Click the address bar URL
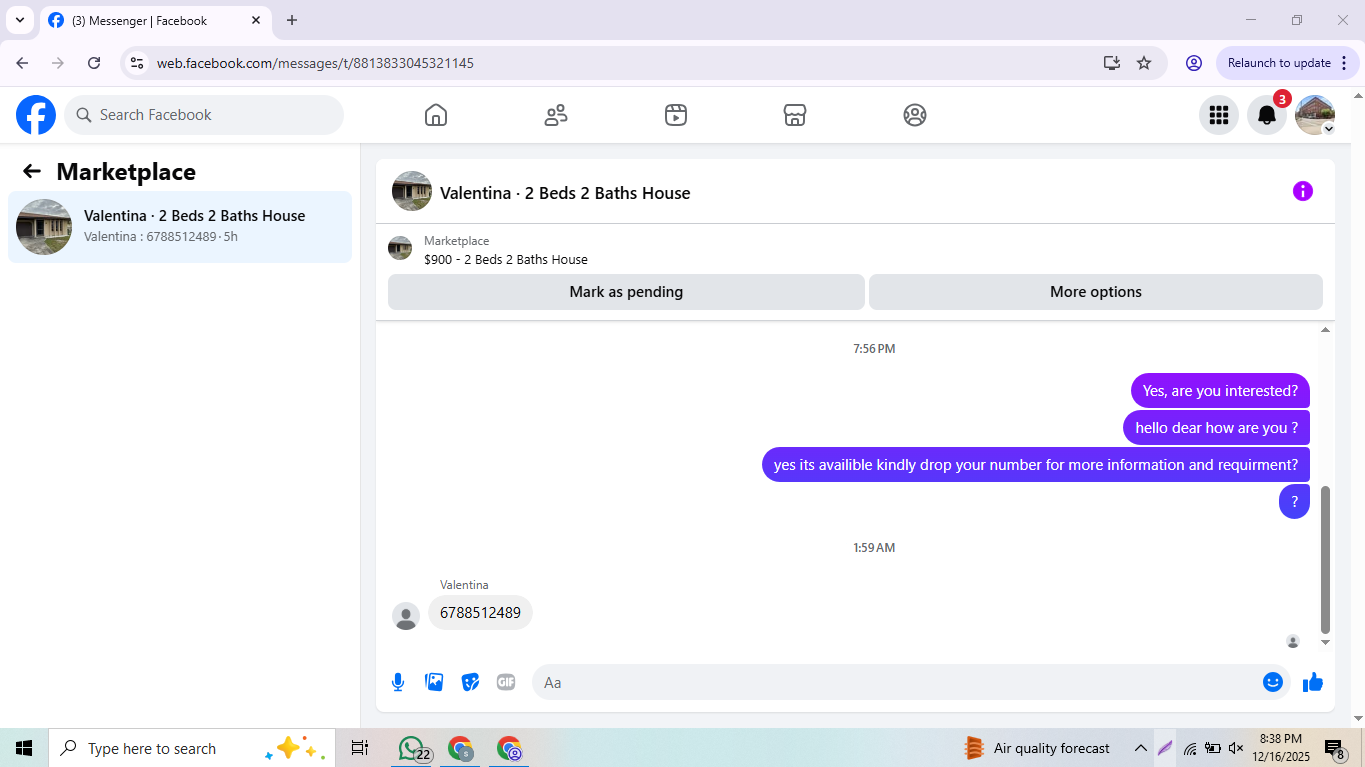 pyautogui.click(x=315, y=63)
